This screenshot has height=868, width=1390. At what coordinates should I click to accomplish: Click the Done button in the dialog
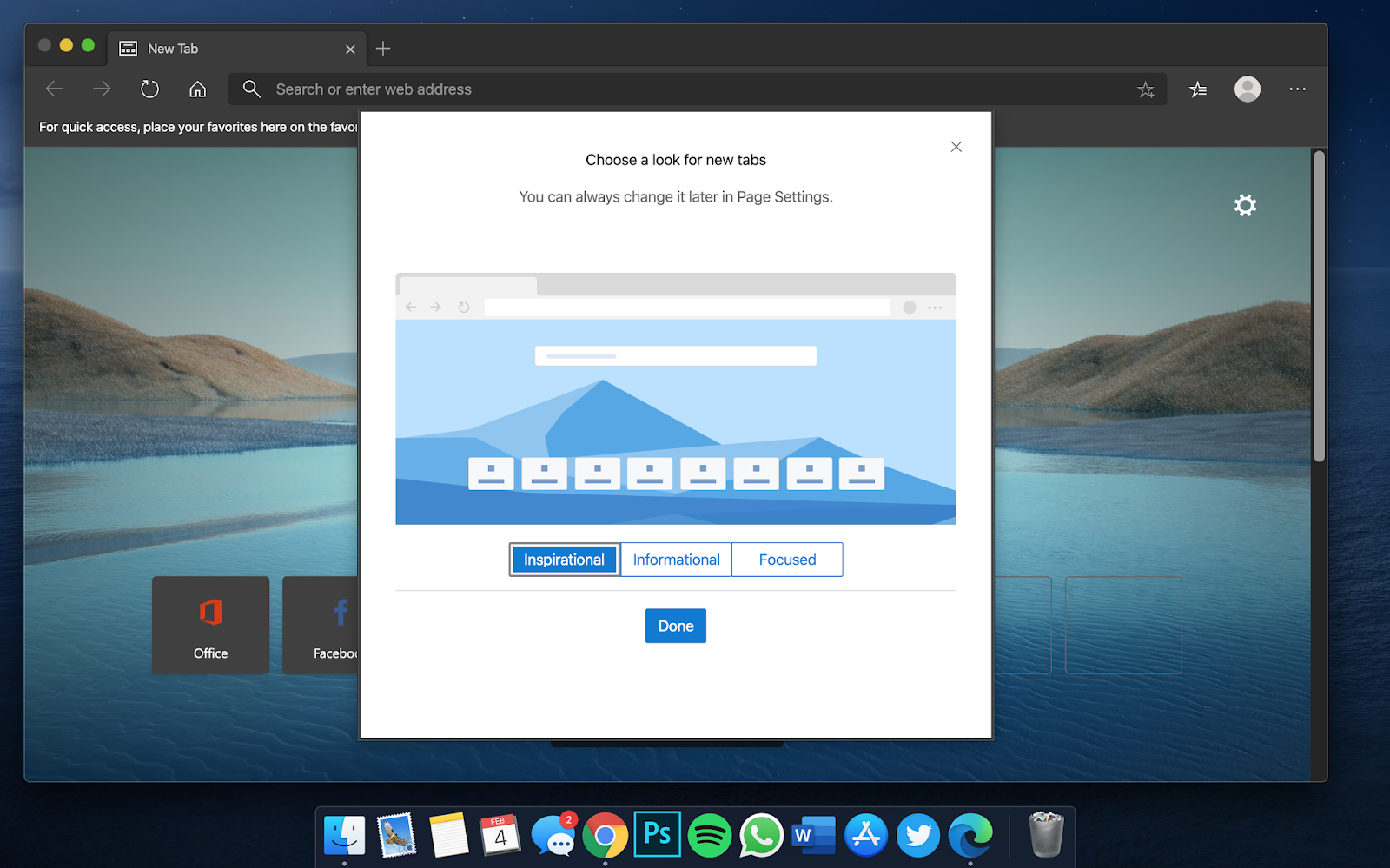(675, 626)
